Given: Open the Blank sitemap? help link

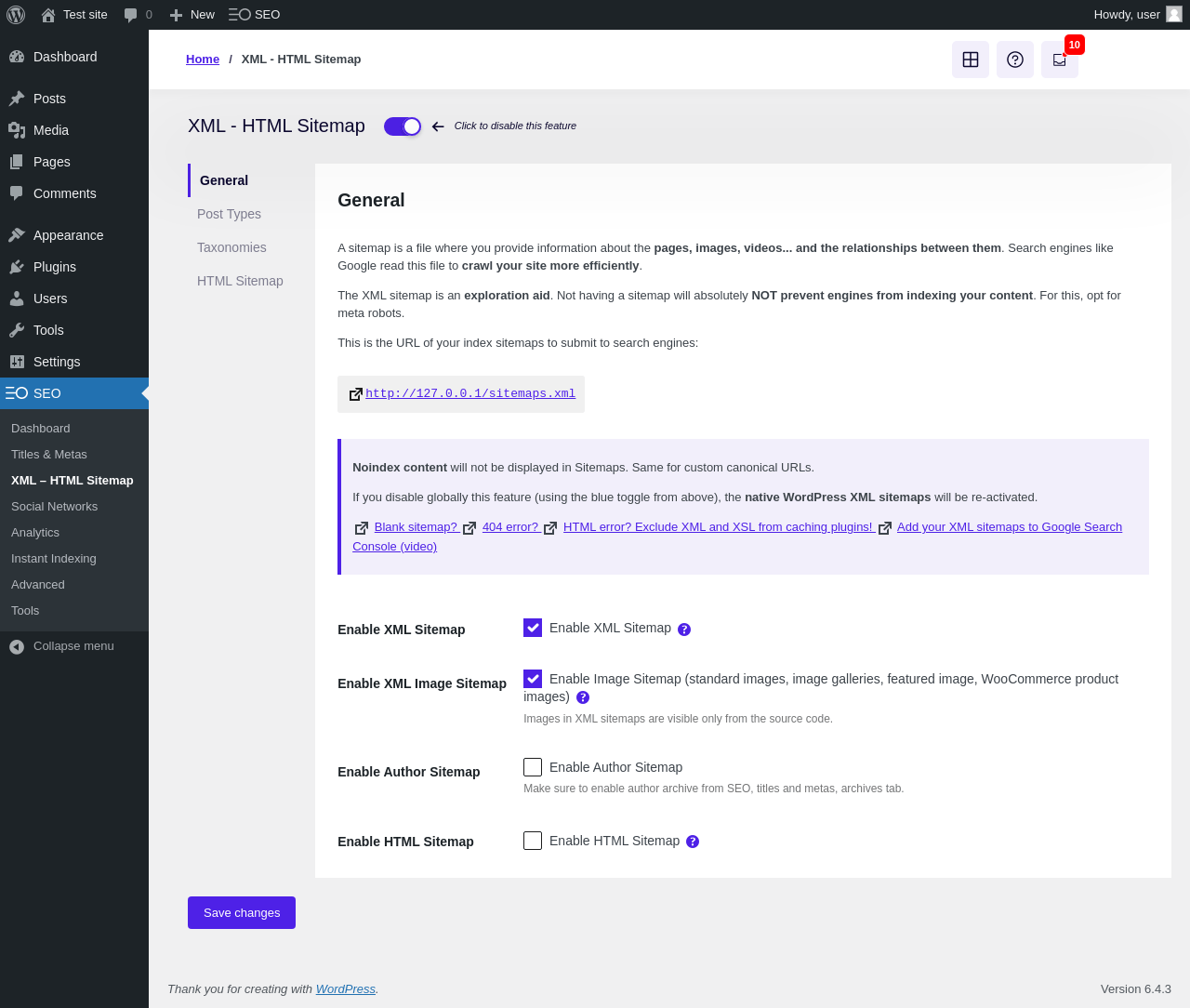Looking at the screenshot, I should 416,527.
